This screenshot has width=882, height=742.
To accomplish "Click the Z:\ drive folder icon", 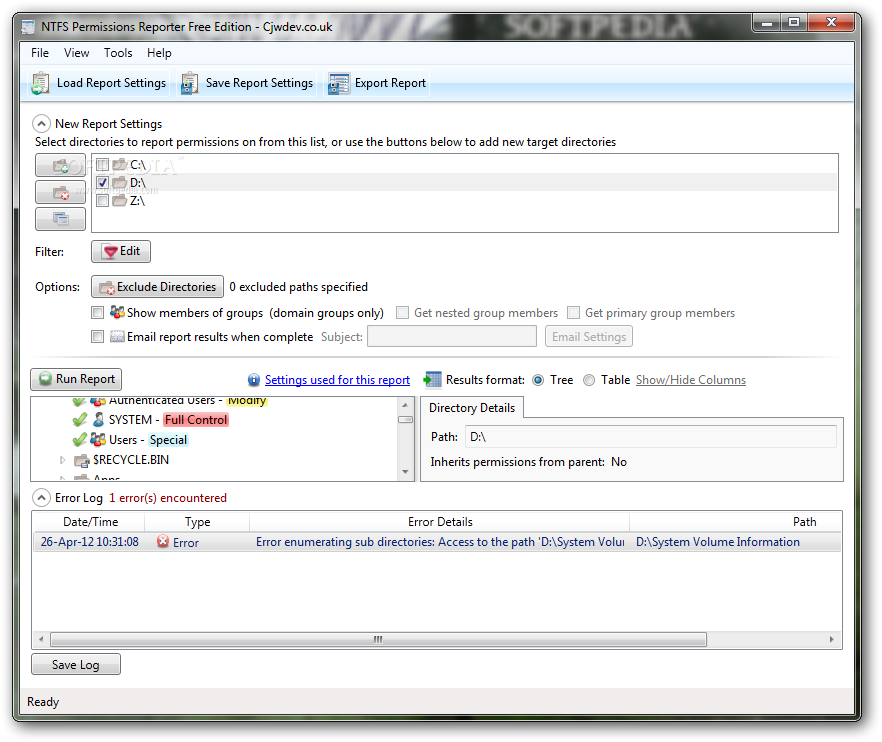I will pyautogui.click(x=119, y=201).
